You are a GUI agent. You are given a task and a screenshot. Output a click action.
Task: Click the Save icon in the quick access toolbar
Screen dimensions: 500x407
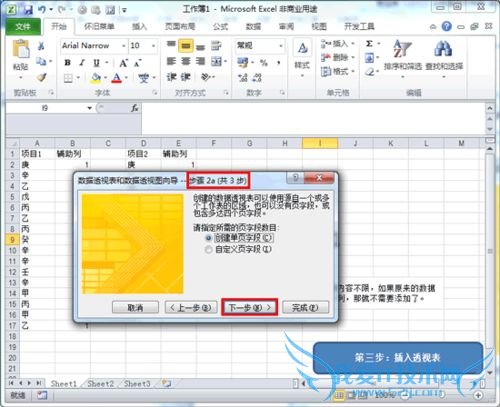click(28, 9)
